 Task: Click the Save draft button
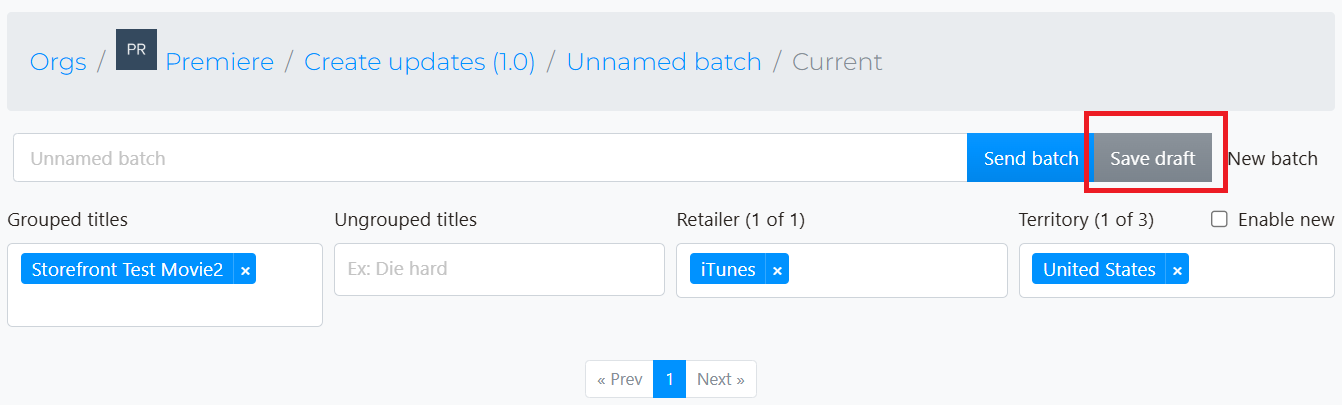click(x=1153, y=158)
